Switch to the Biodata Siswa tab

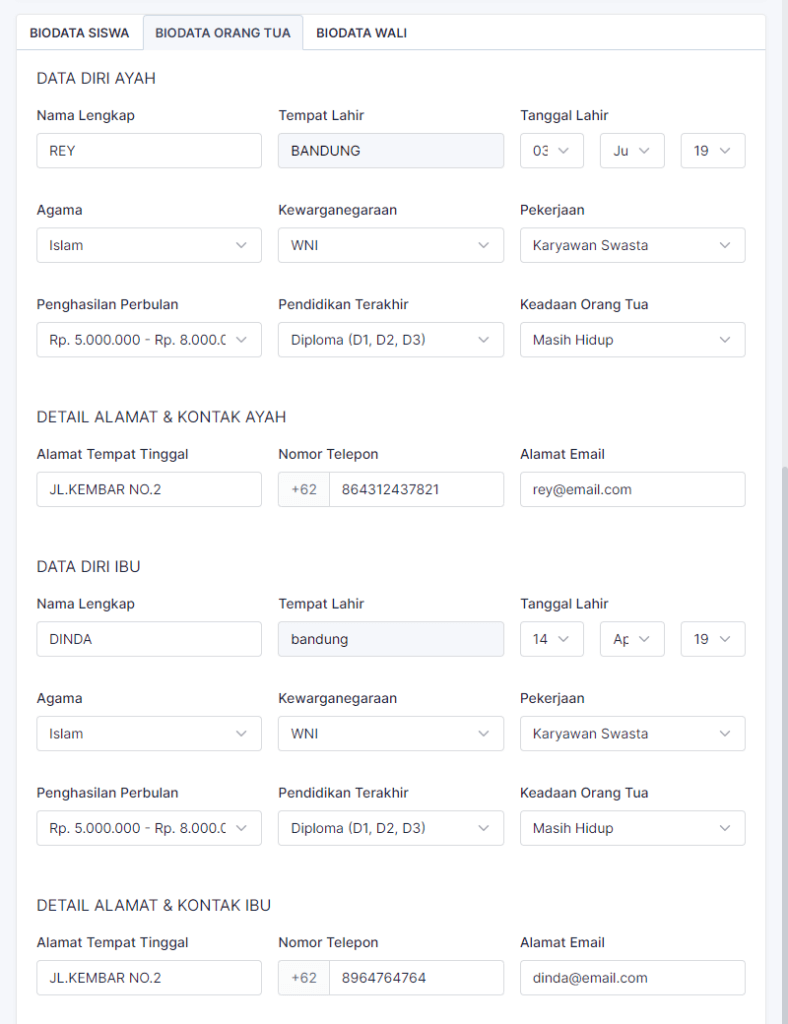(79, 33)
